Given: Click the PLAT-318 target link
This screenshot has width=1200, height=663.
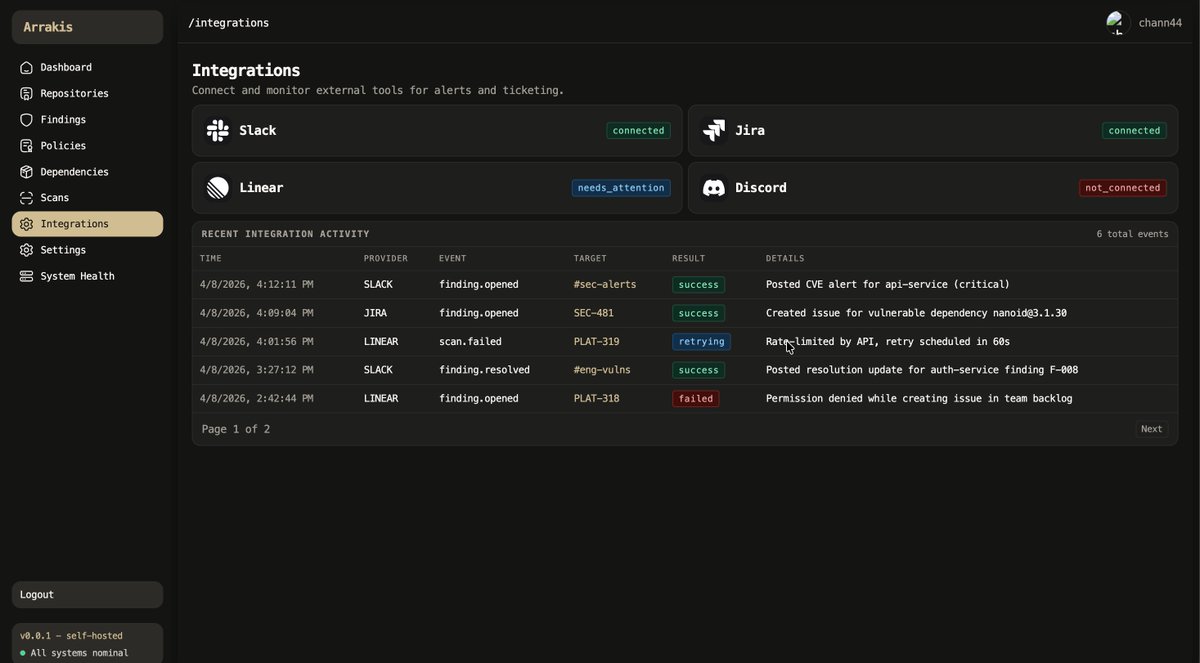Looking at the screenshot, I should pos(597,399).
